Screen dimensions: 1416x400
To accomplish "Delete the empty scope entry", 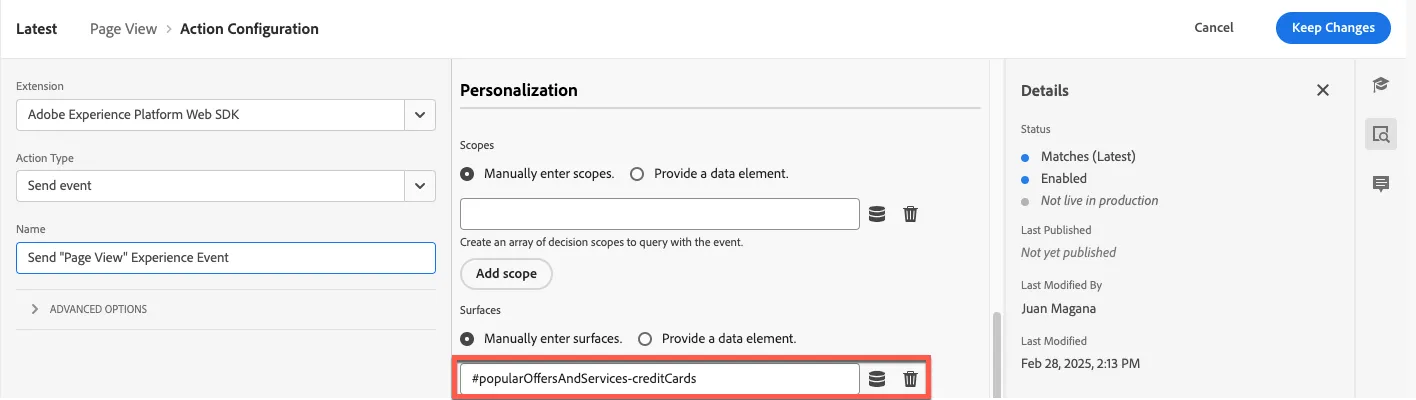I will pos(910,214).
